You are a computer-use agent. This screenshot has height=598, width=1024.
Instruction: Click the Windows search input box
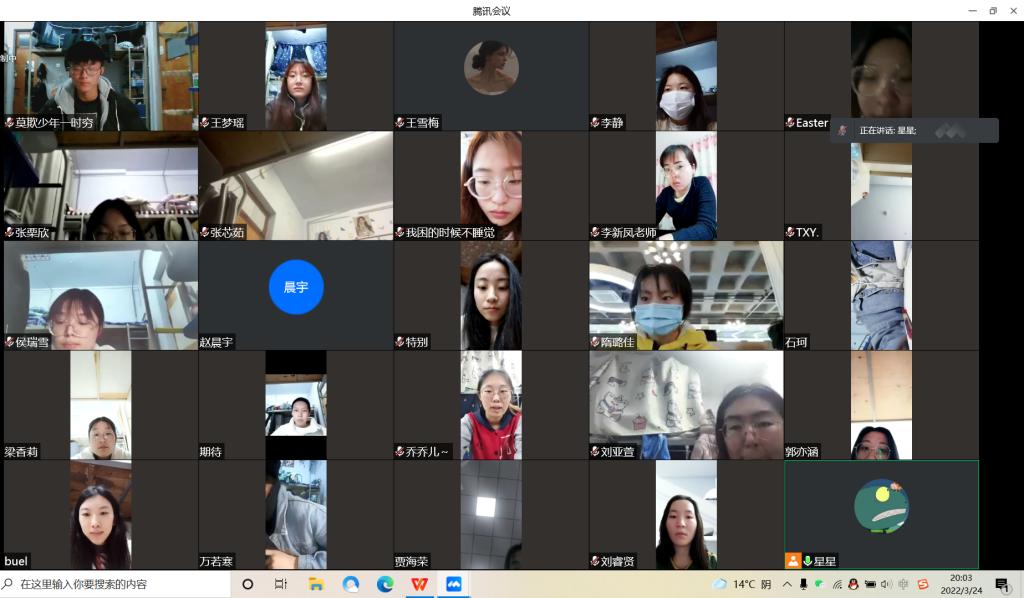pos(120,584)
